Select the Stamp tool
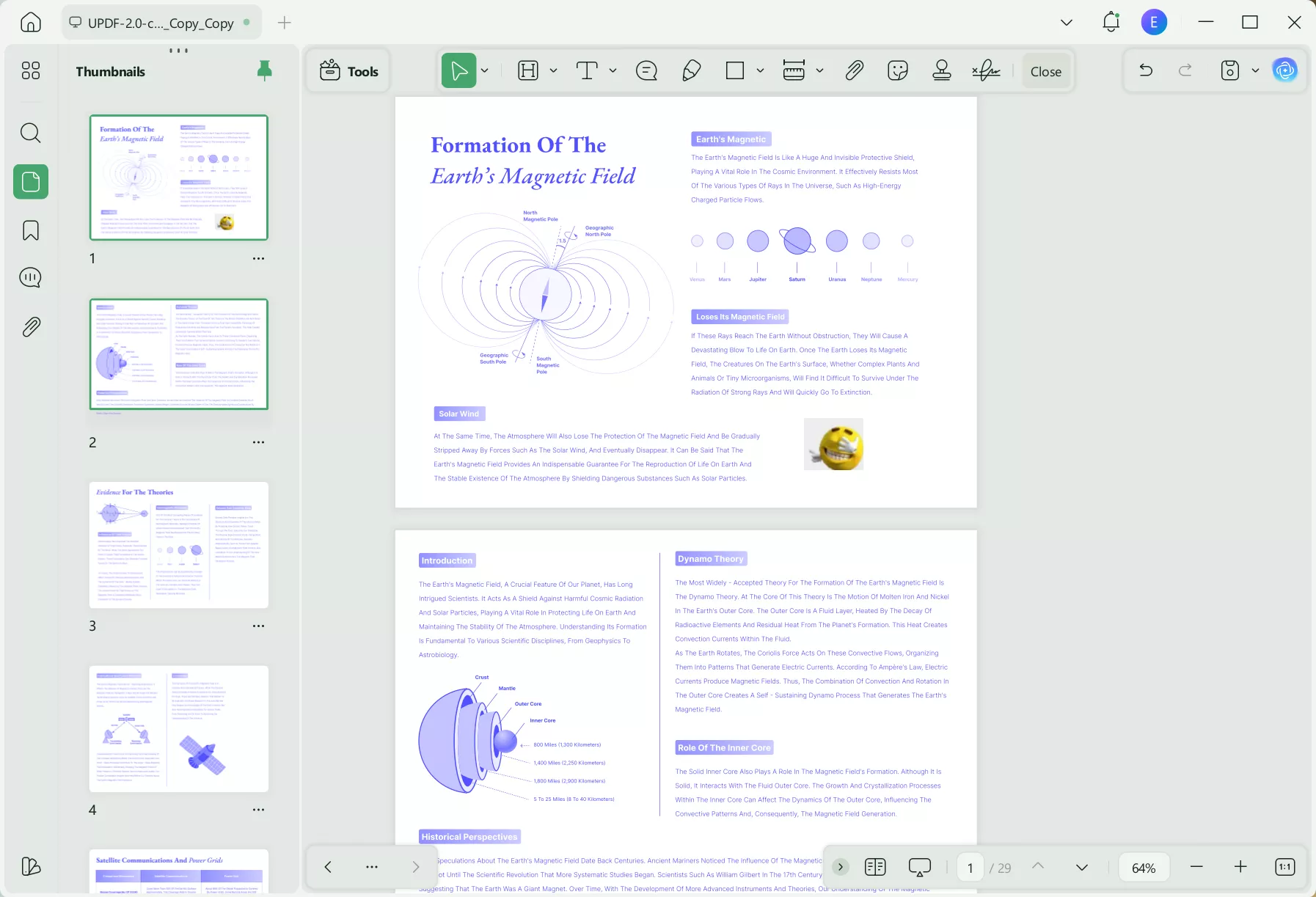The image size is (1316, 897). coord(940,70)
